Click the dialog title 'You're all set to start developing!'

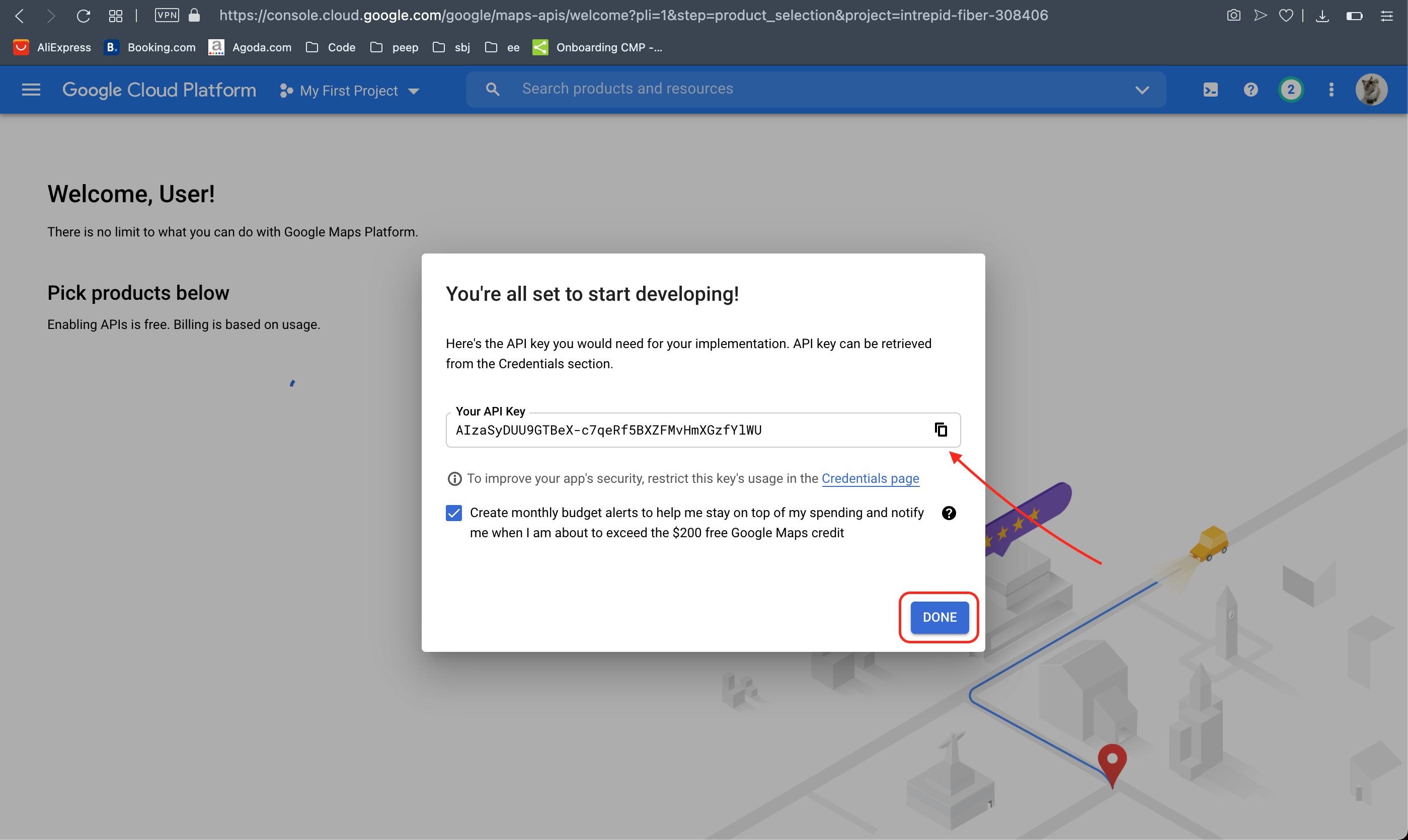[x=592, y=294]
